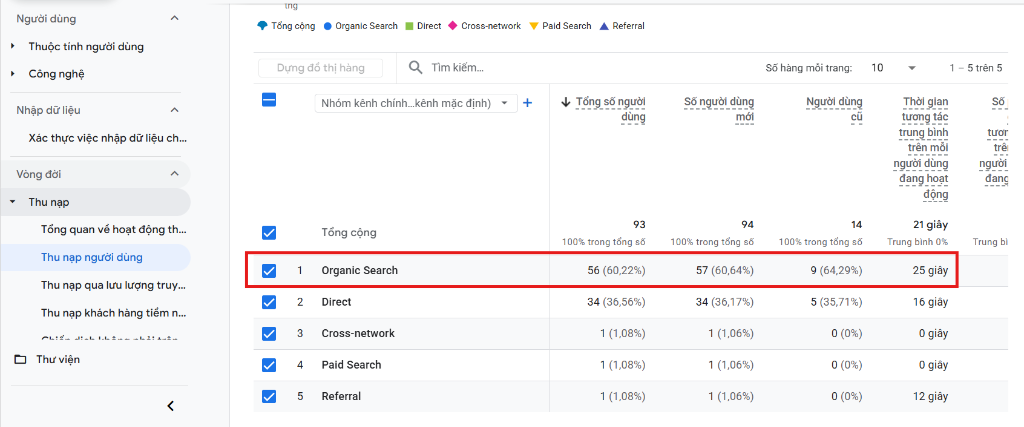Click the Dựng đồ thị hàng button
The width and height of the screenshot is (1024, 427).
321,68
